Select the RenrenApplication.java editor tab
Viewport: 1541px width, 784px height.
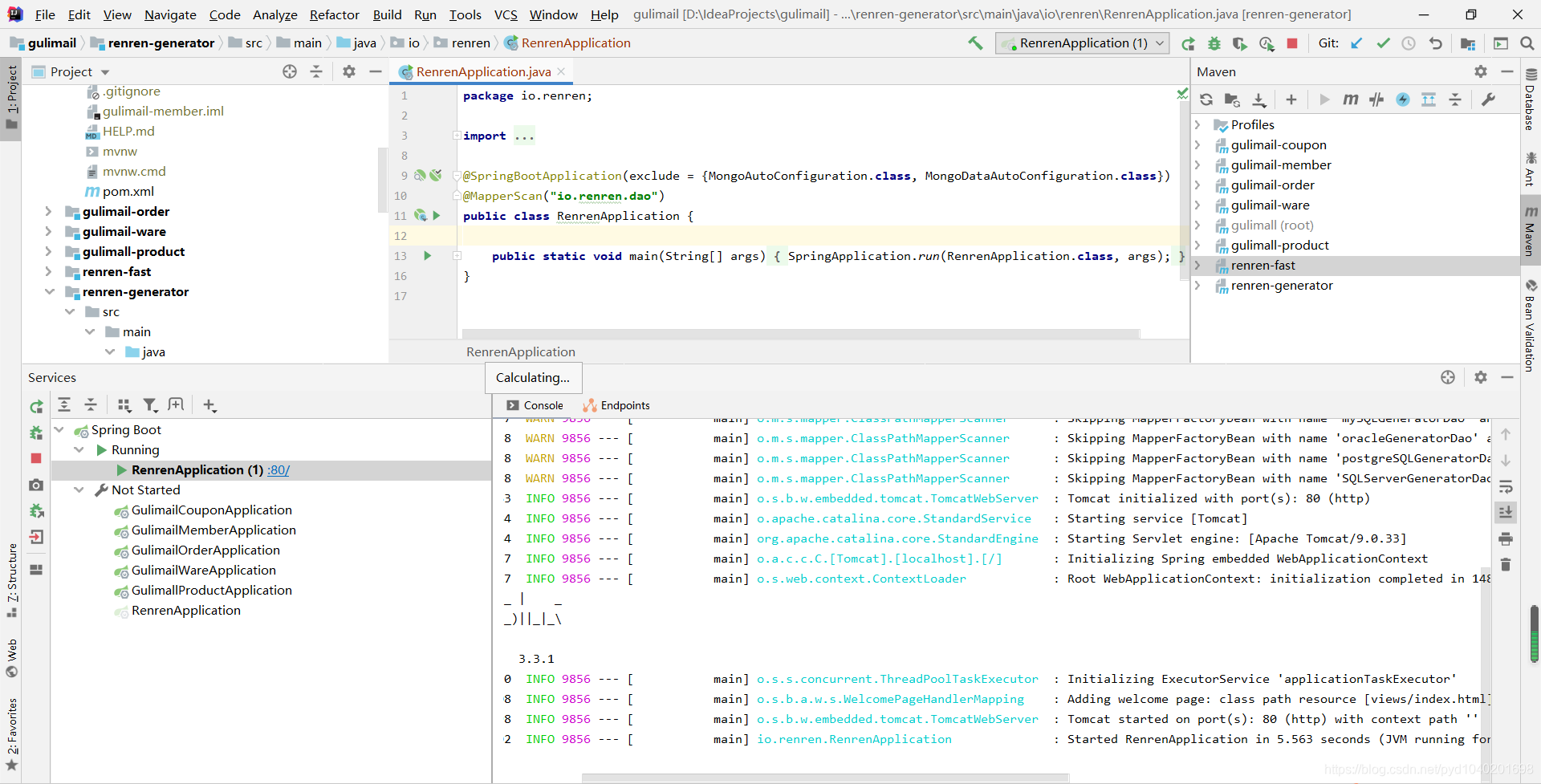[x=483, y=71]
